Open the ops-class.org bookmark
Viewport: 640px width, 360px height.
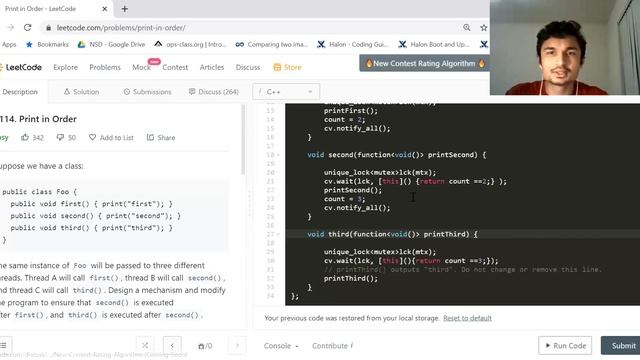[190, 44]
